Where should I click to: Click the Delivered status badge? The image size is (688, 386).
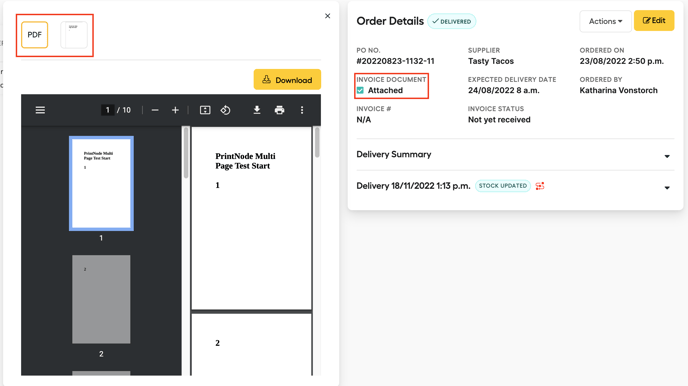click(x=452, y=21)
